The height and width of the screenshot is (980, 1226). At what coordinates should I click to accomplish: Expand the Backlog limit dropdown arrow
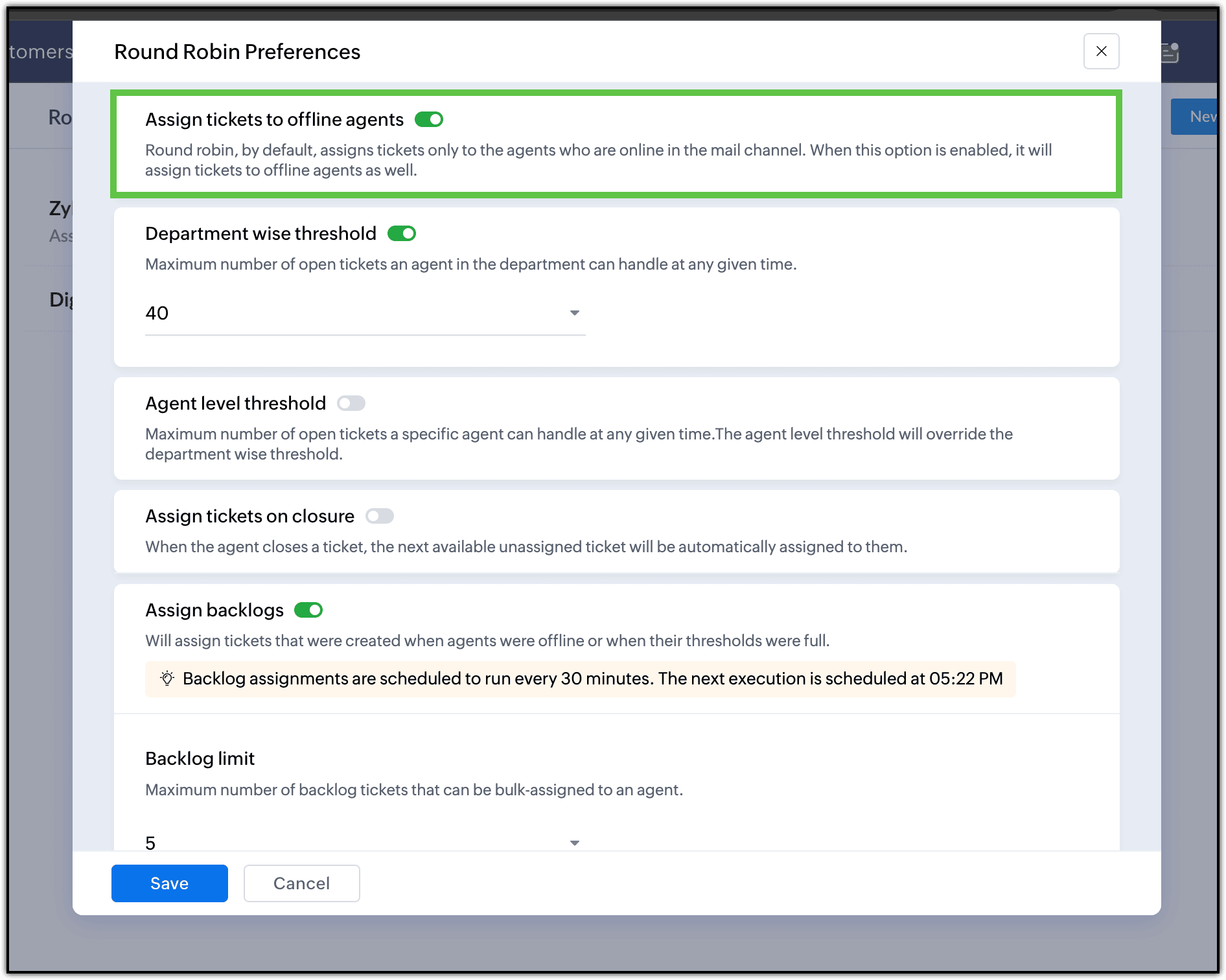tap(574, 843)
